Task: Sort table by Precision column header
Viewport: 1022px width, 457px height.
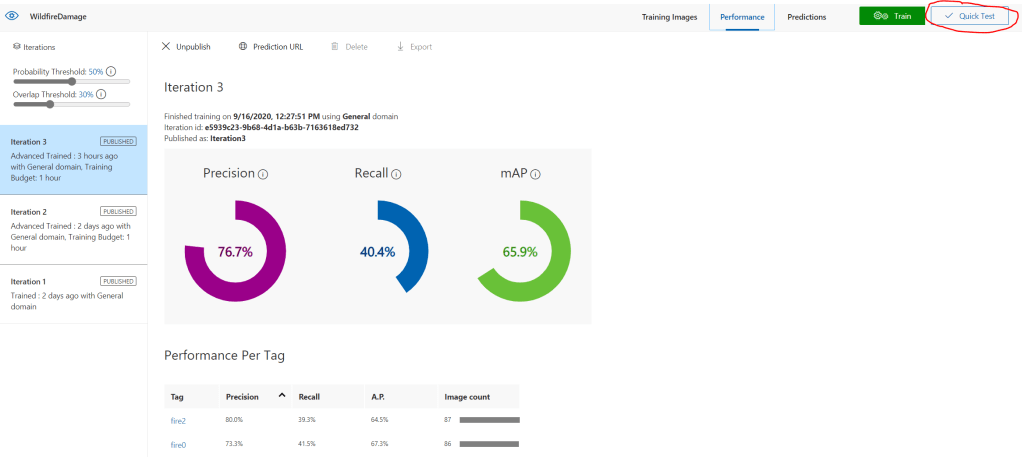Action: 243,397
